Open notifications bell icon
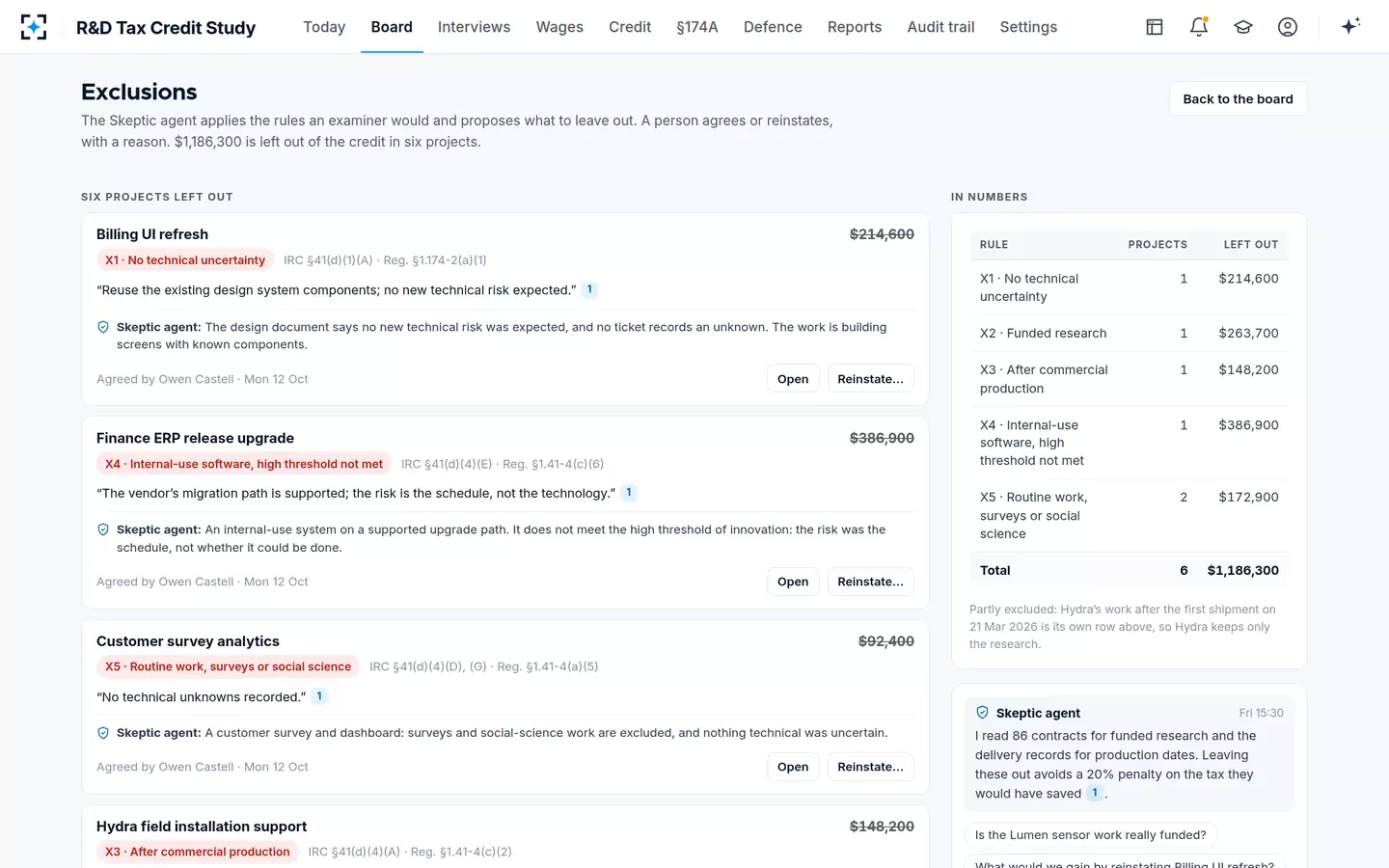This screenshot has width=1389, height=868. click(1199, 27)
